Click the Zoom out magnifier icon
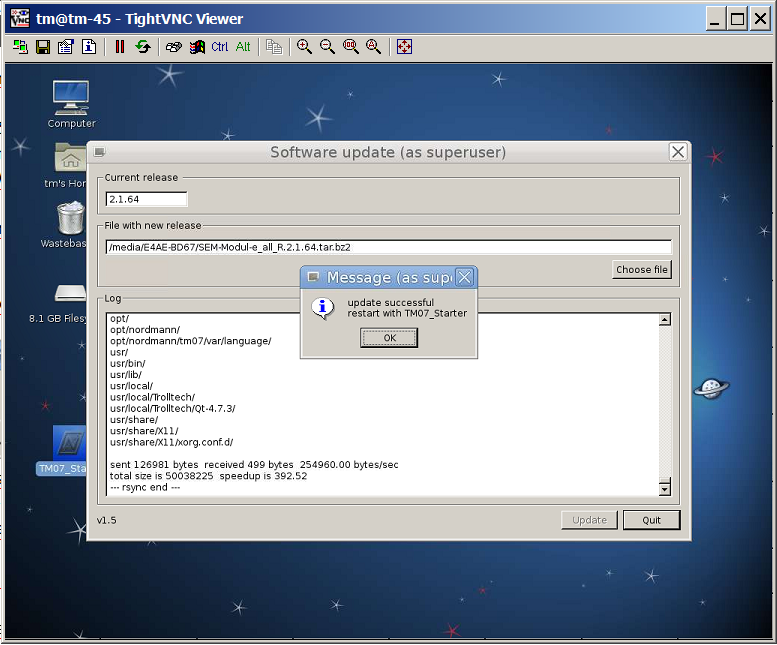Screen dimensions: 777x645 (328, 47)
